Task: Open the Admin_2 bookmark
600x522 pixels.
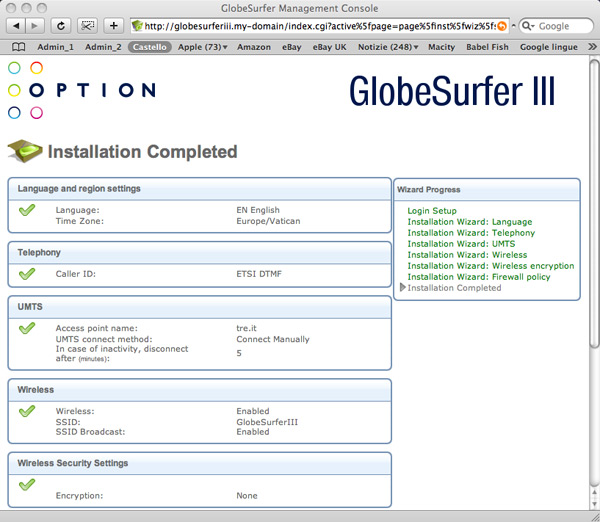Action: (103, 47)
